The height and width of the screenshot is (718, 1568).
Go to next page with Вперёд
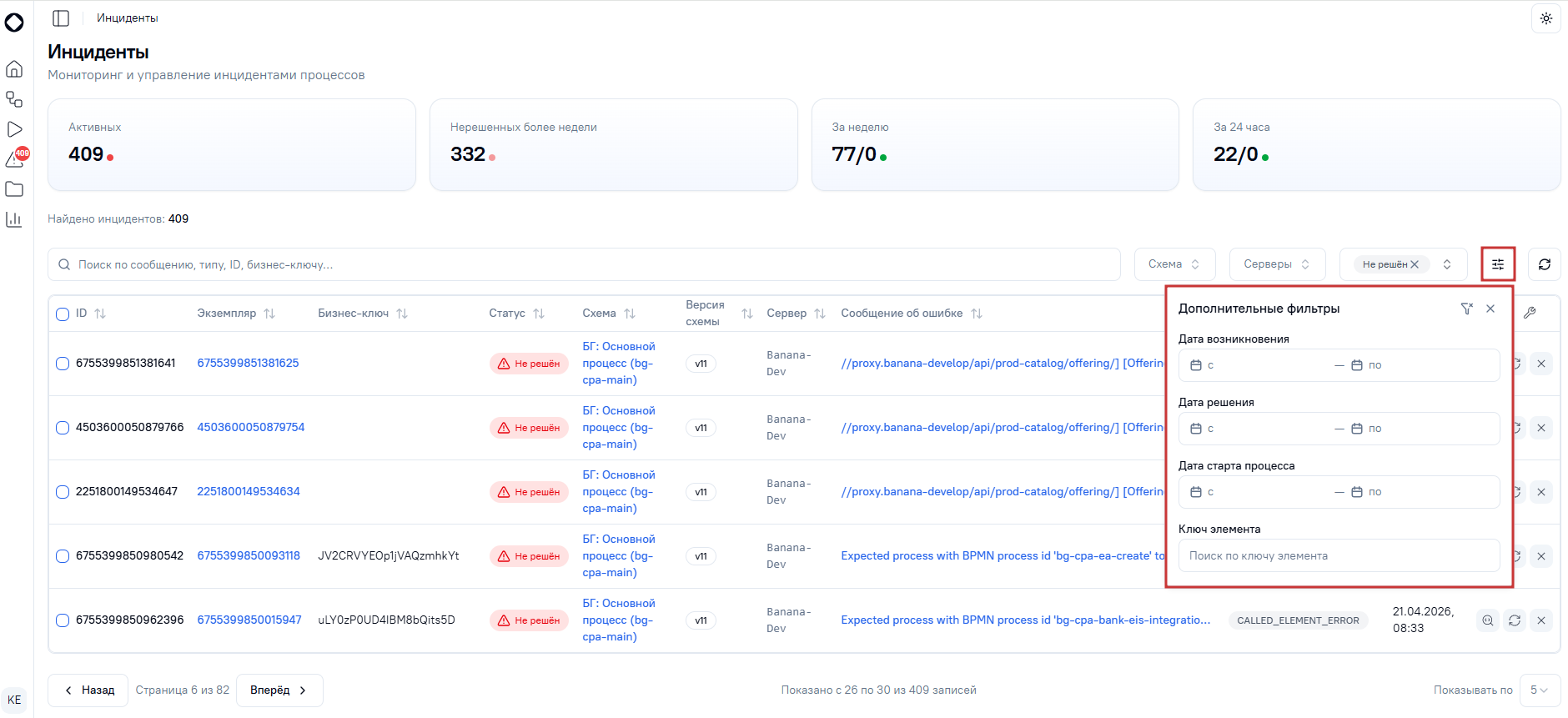[x=279, y=690]
